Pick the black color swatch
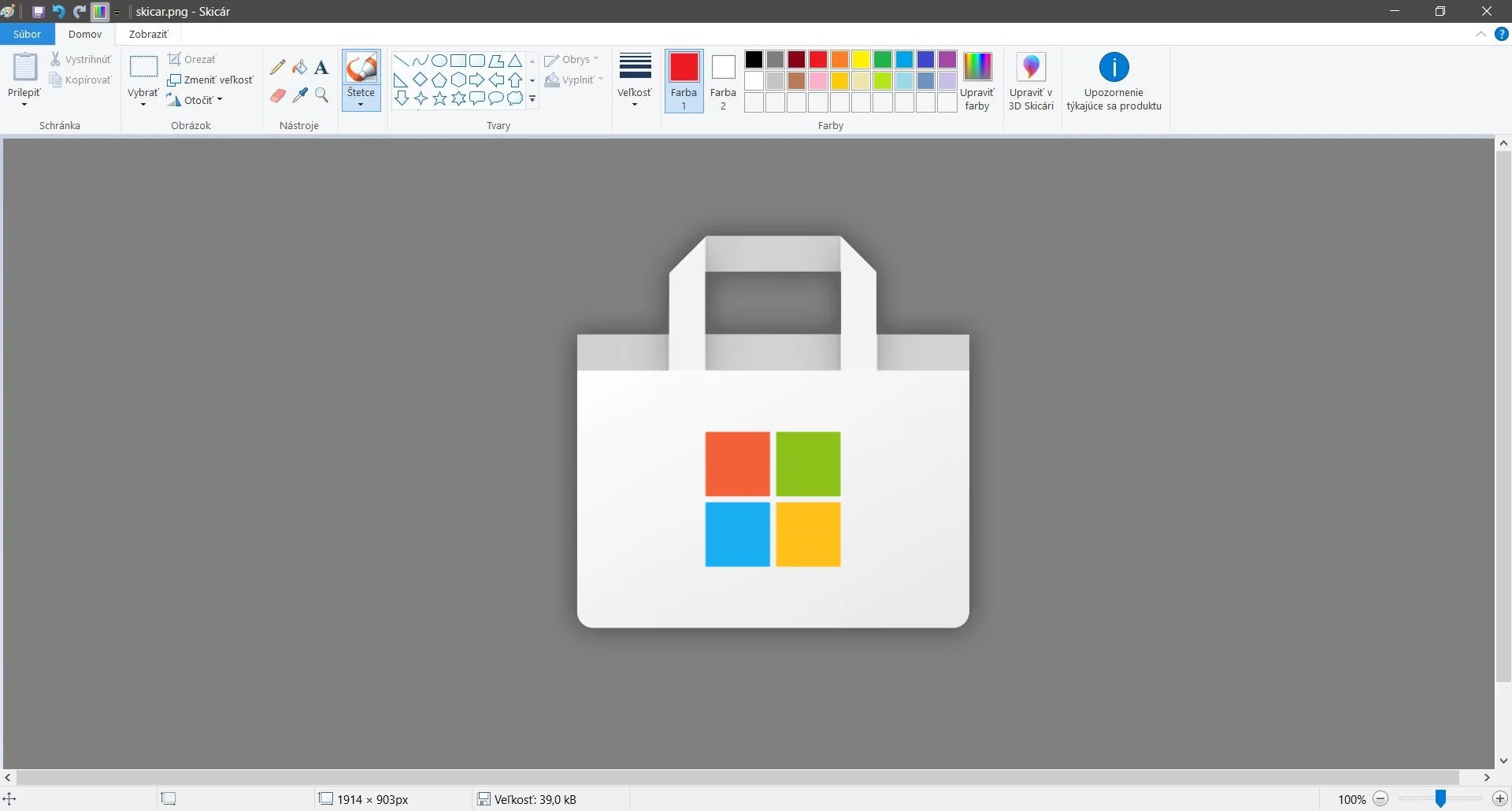This screenshot has height=811, width=1512. (x=754, y=59)
